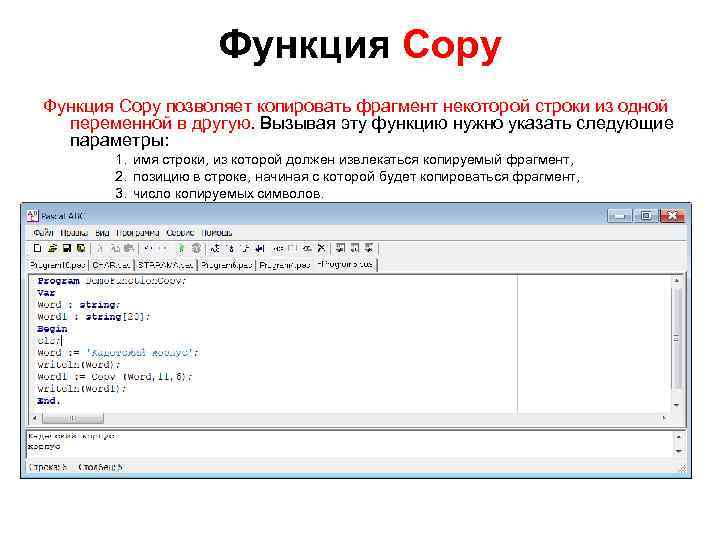
Task: Open the Правка menu
Action: click(x=74, y=232)
